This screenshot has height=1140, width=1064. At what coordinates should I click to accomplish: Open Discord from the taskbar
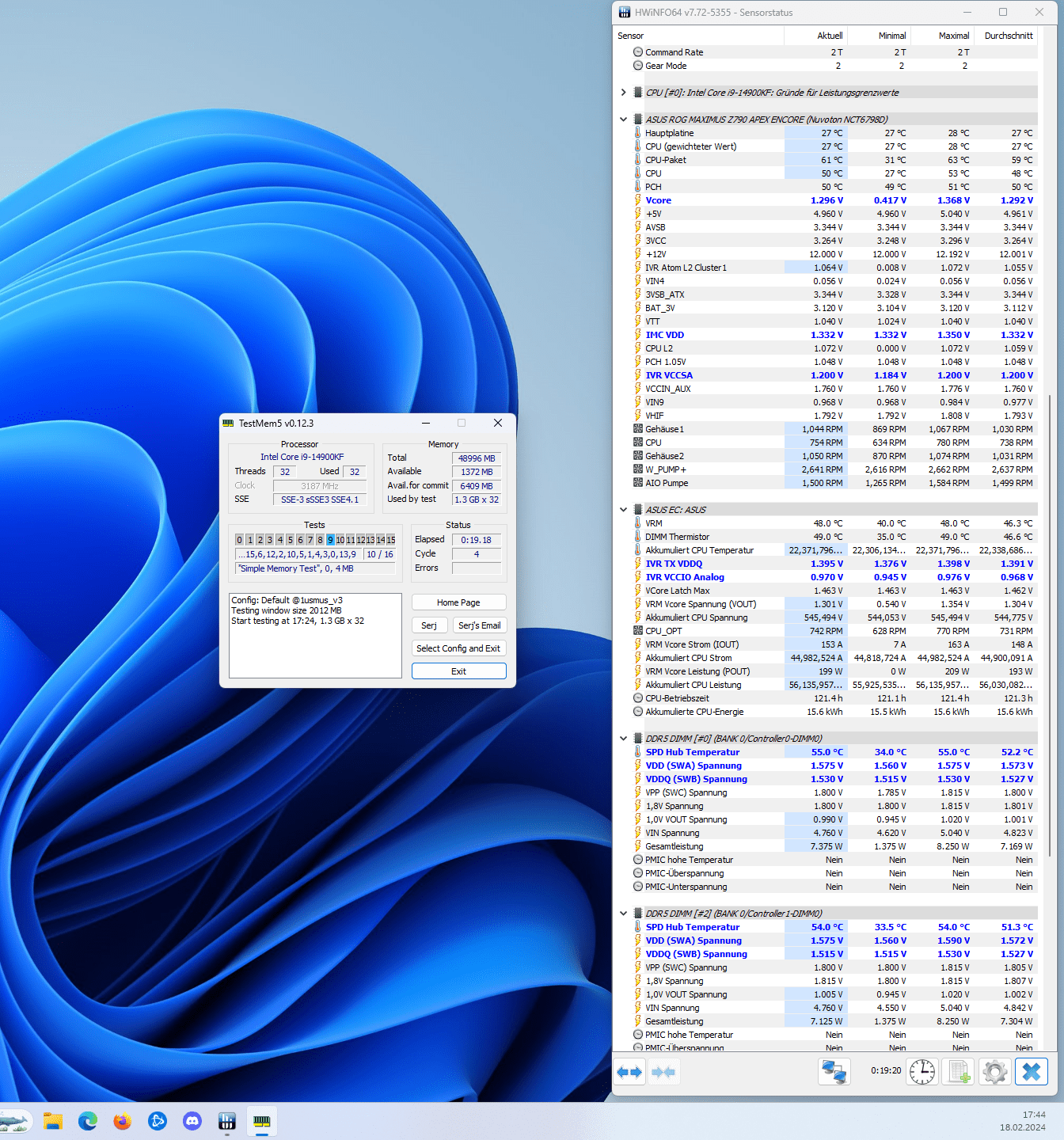[x=192, y=1121]
